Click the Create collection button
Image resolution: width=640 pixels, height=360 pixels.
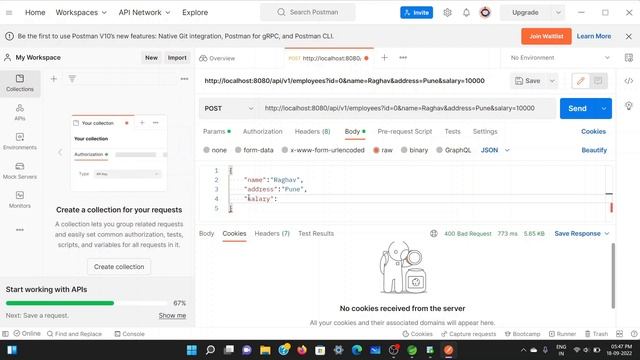coord(119,267)
